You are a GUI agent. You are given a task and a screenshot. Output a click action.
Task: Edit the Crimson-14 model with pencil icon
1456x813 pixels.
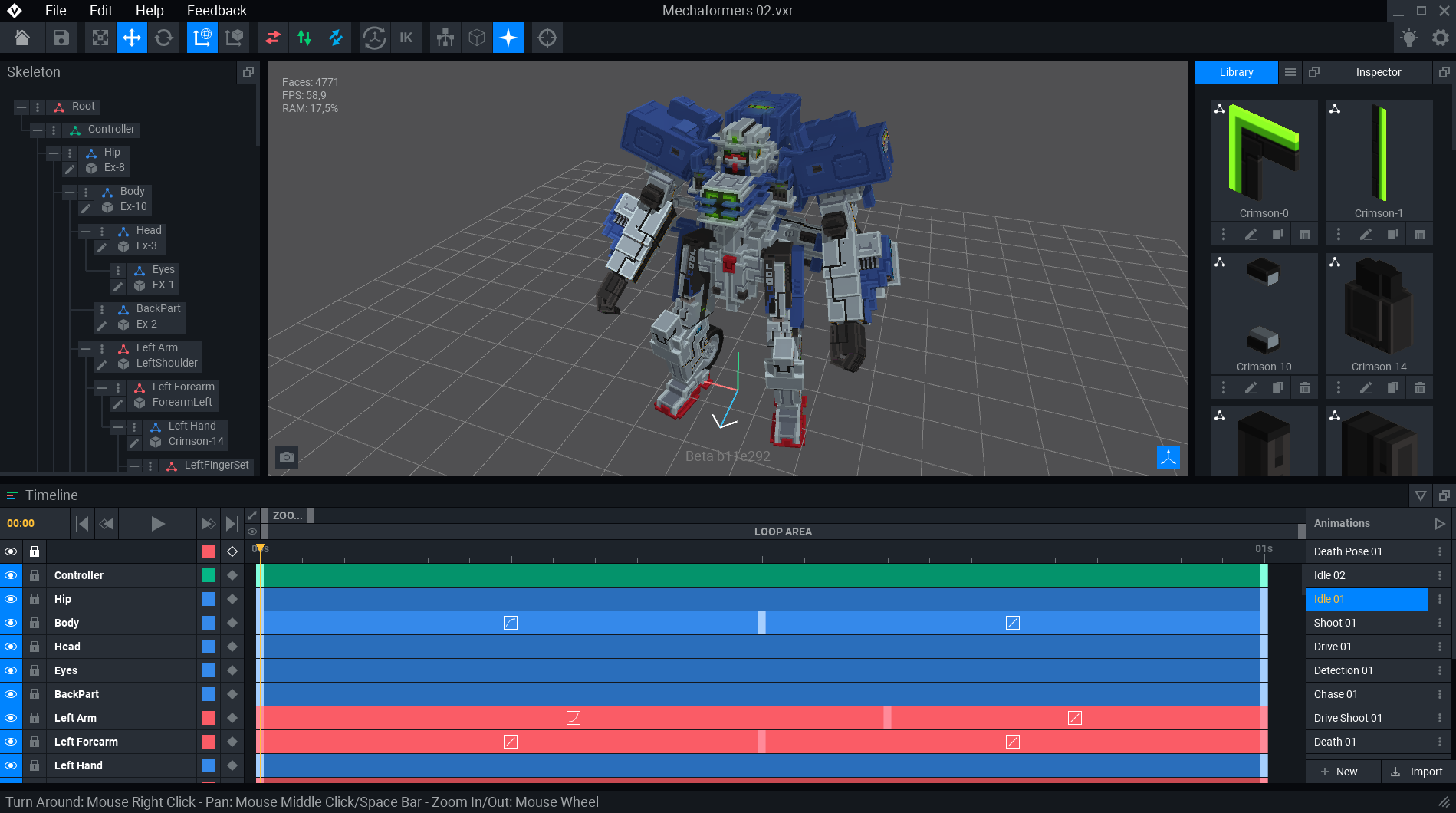tap(1366, 388)
